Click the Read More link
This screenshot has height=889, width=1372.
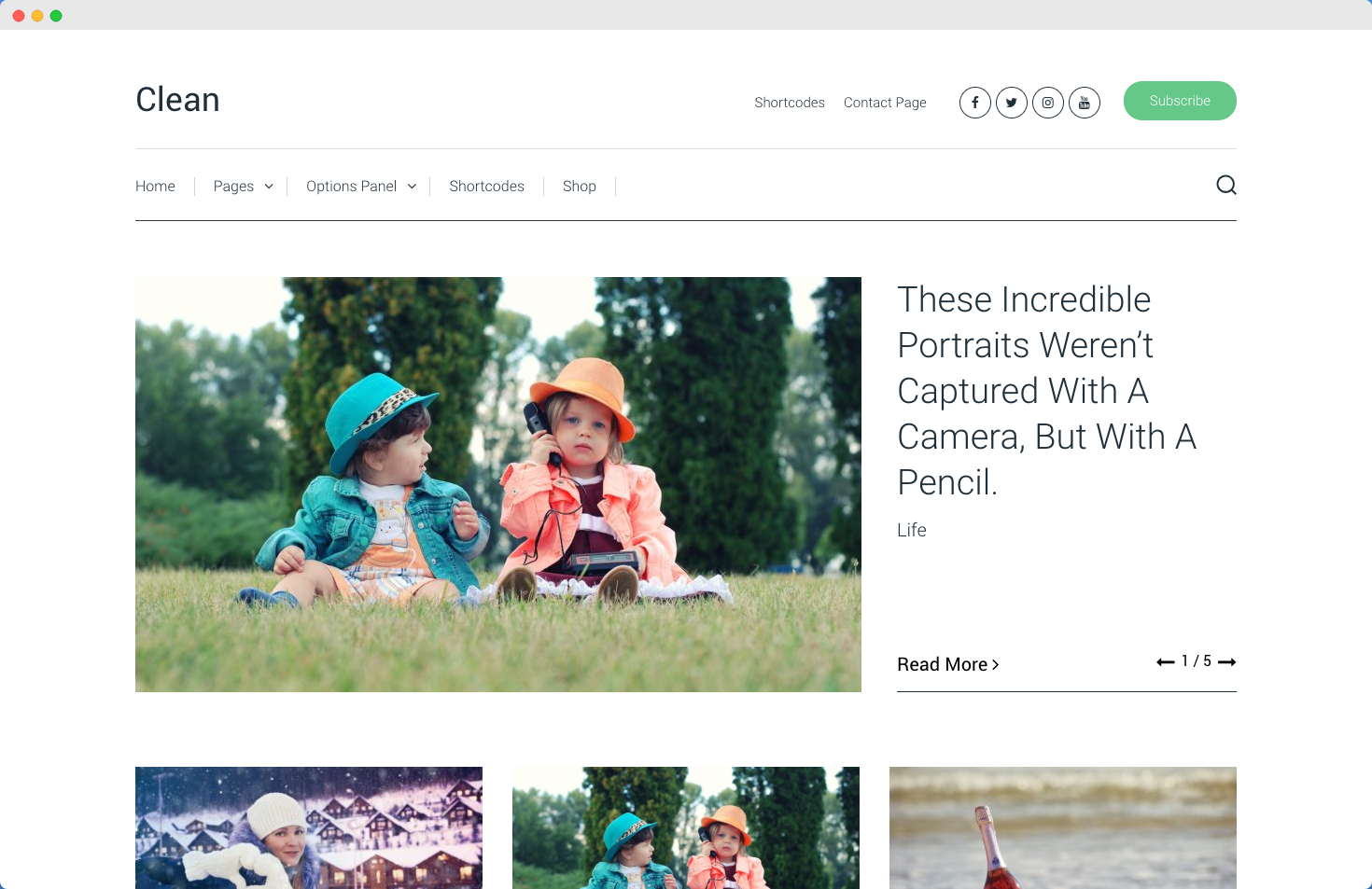pos(947,664)
